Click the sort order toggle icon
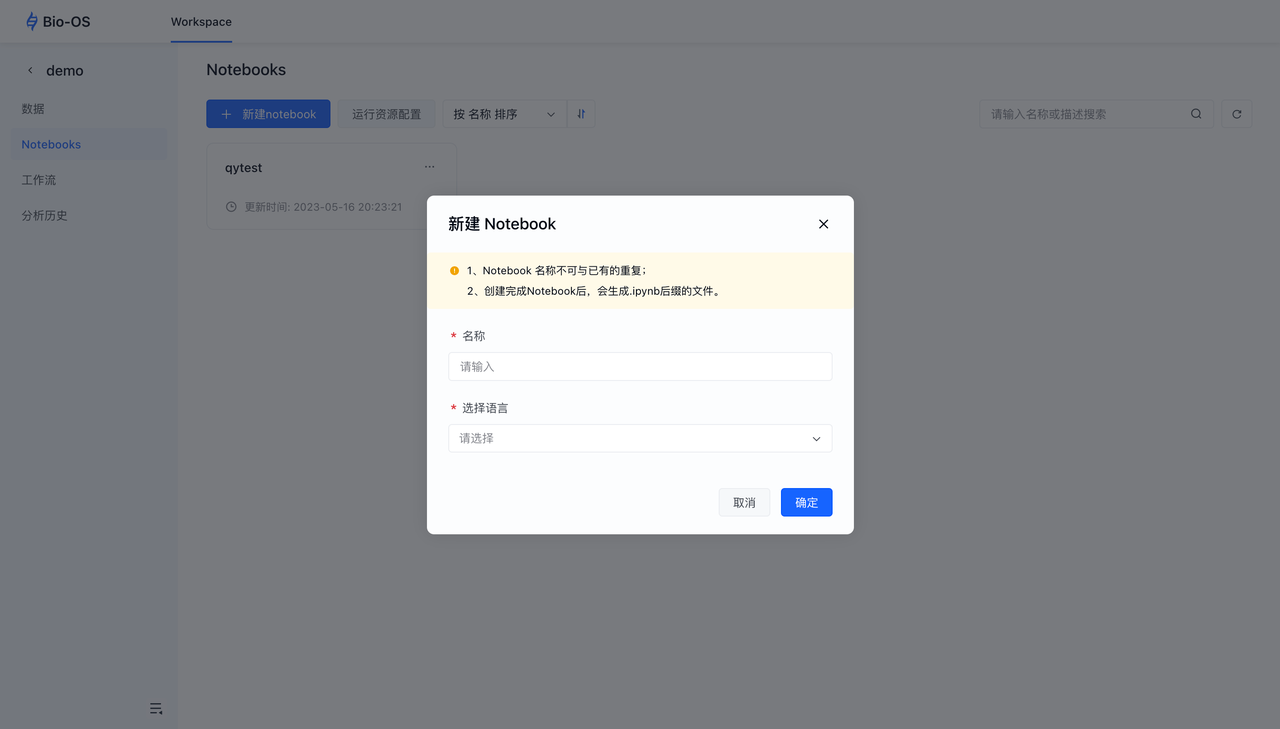This screenshot has width=1280, height=729. (x=581, y=114)
